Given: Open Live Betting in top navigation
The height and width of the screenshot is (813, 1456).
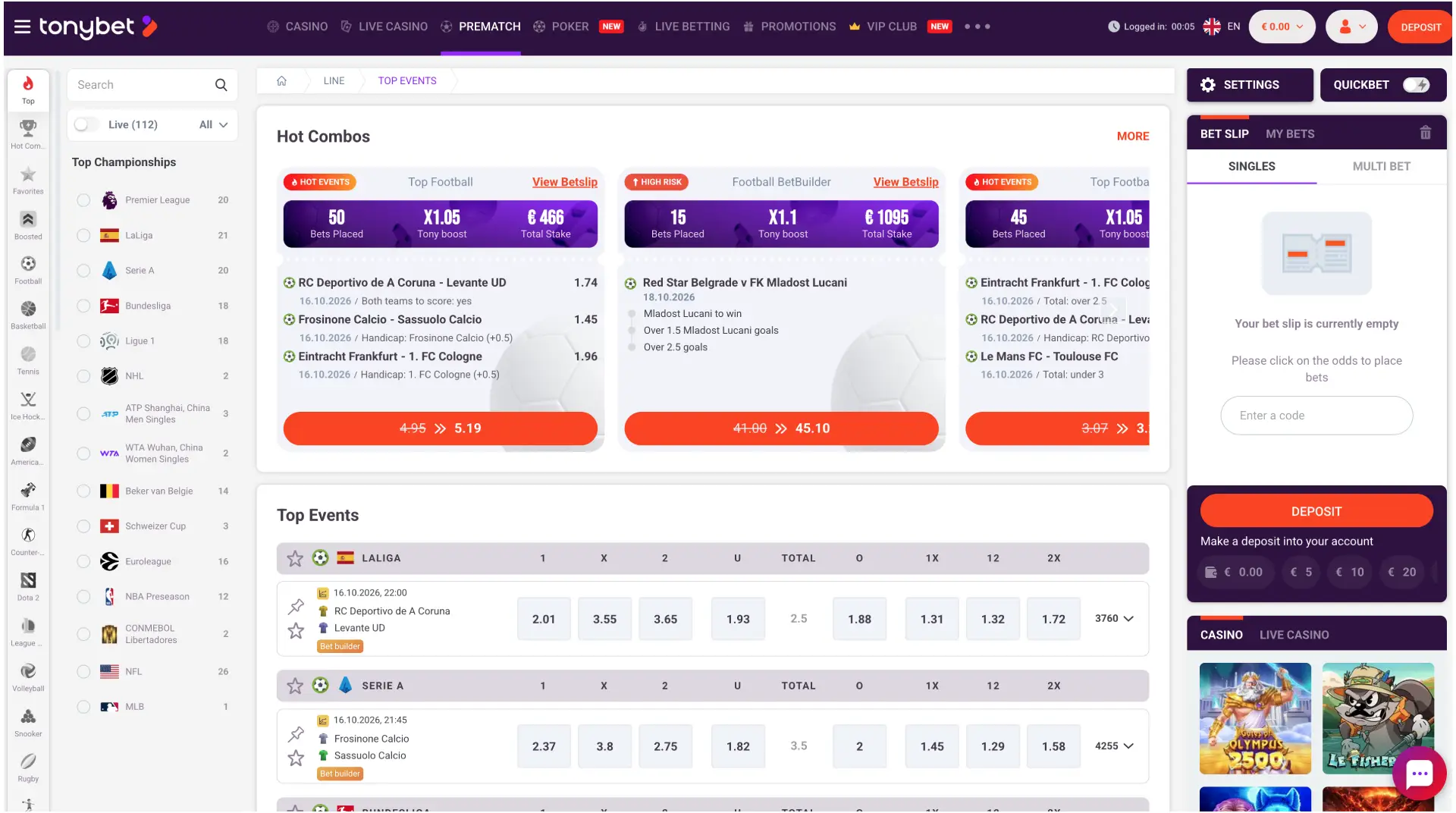Looking at the screenshot, I should pos(683,27).
